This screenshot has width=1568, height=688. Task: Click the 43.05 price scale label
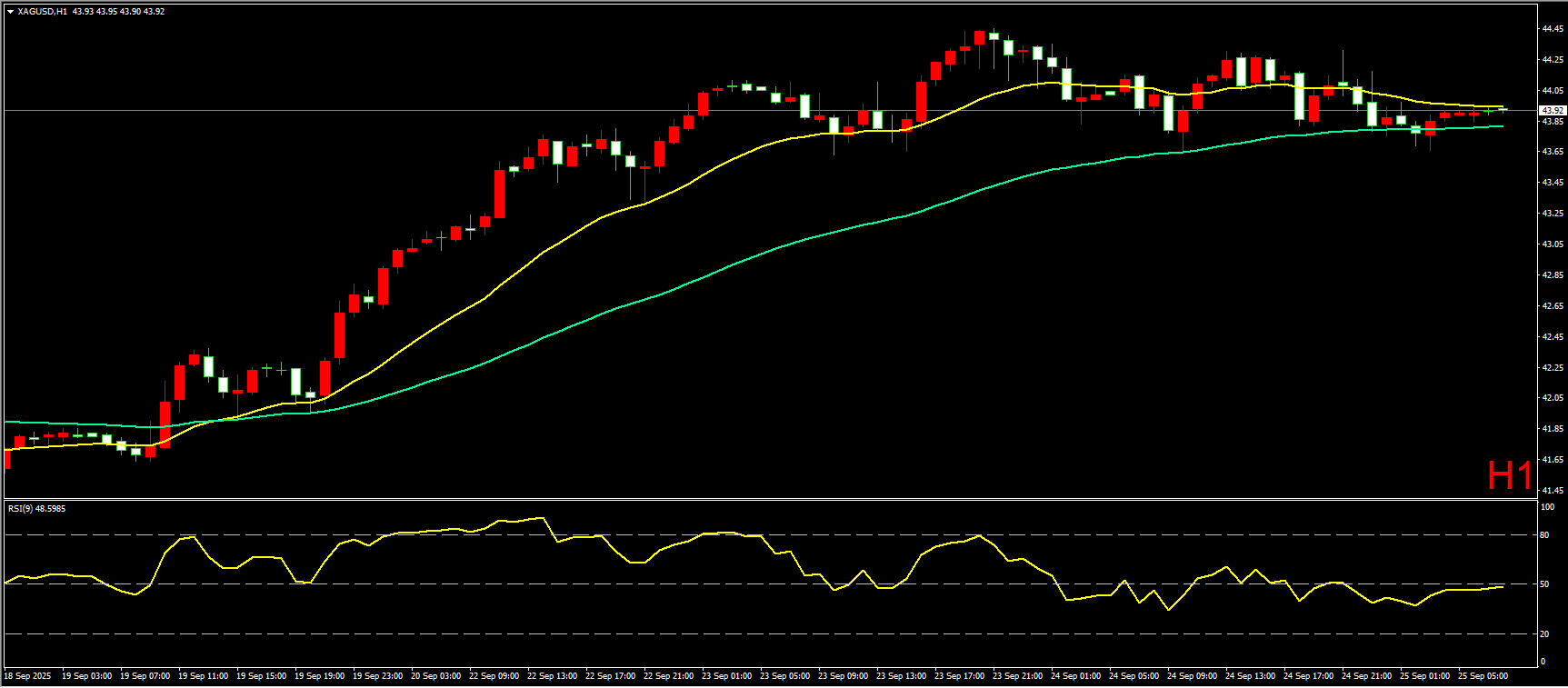pyautogui.click(x=1552, y=244)
